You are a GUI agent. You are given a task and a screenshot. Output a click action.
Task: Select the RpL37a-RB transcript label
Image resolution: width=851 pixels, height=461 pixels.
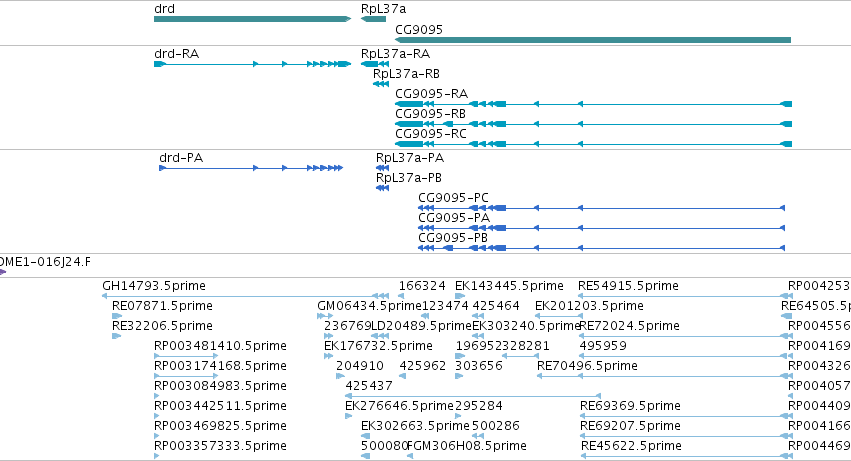coord(406,74)
